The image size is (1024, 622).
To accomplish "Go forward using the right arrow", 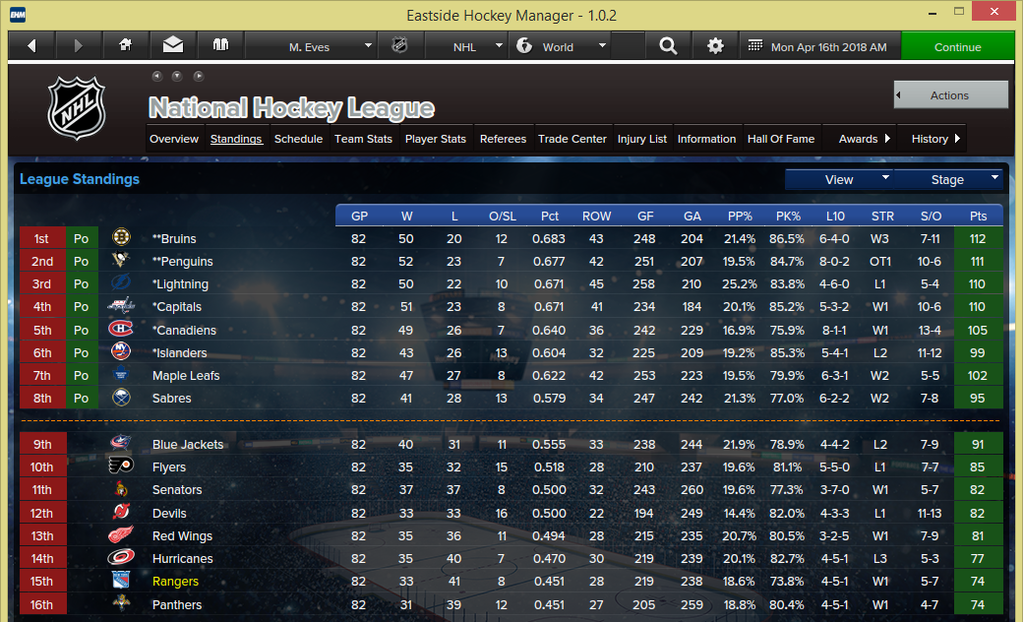I will [78, 46].
